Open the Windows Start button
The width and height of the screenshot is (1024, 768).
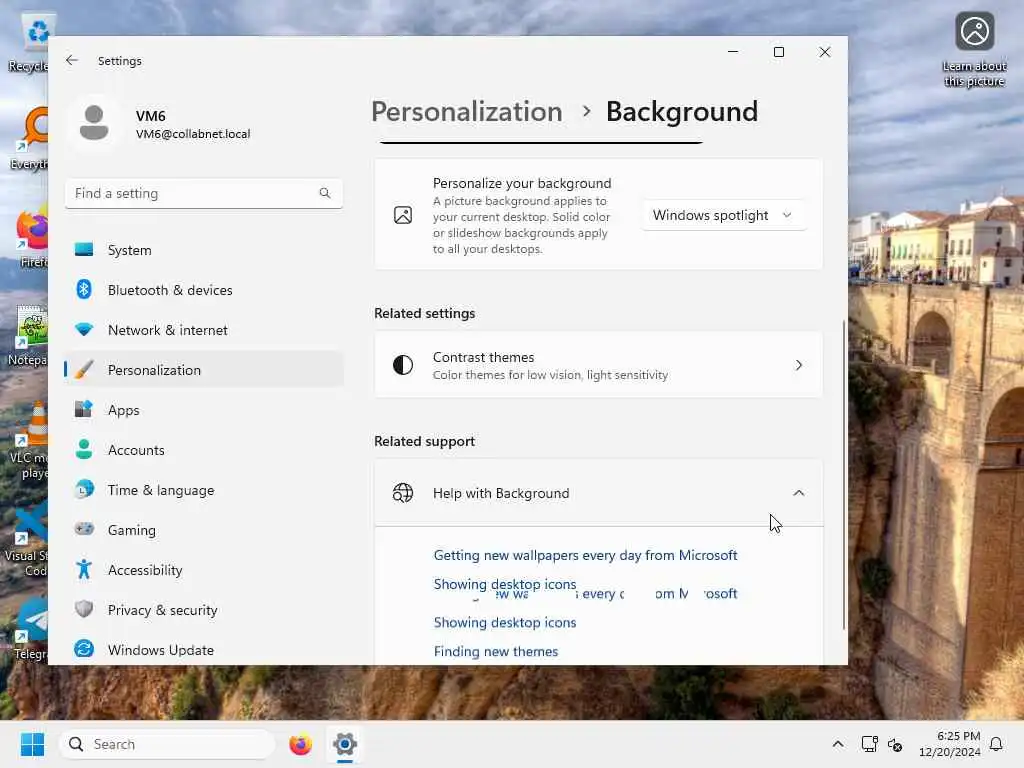pos(32,744)
